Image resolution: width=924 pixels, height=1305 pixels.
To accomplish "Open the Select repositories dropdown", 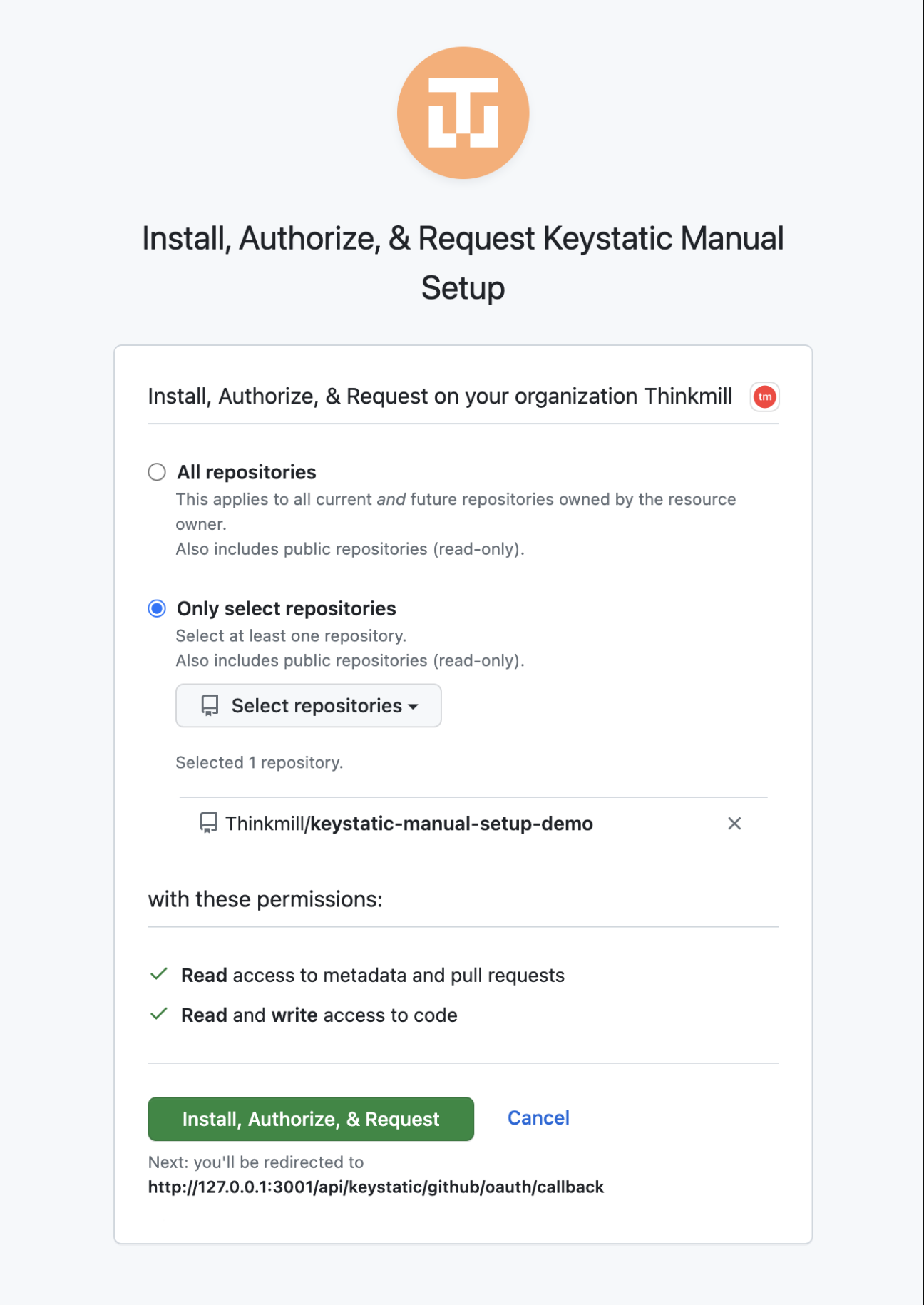I will pos(309,705).
